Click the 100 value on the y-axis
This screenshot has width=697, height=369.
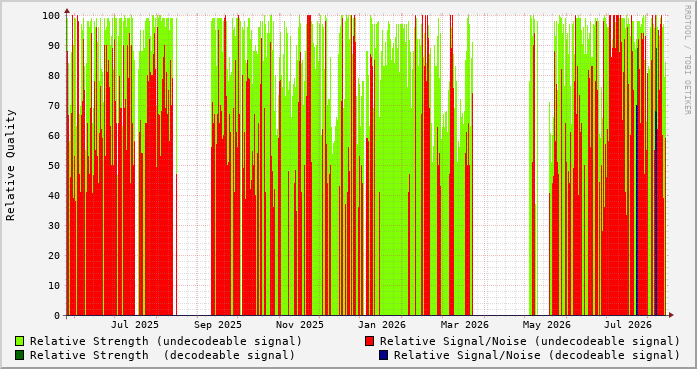(51, 16)
